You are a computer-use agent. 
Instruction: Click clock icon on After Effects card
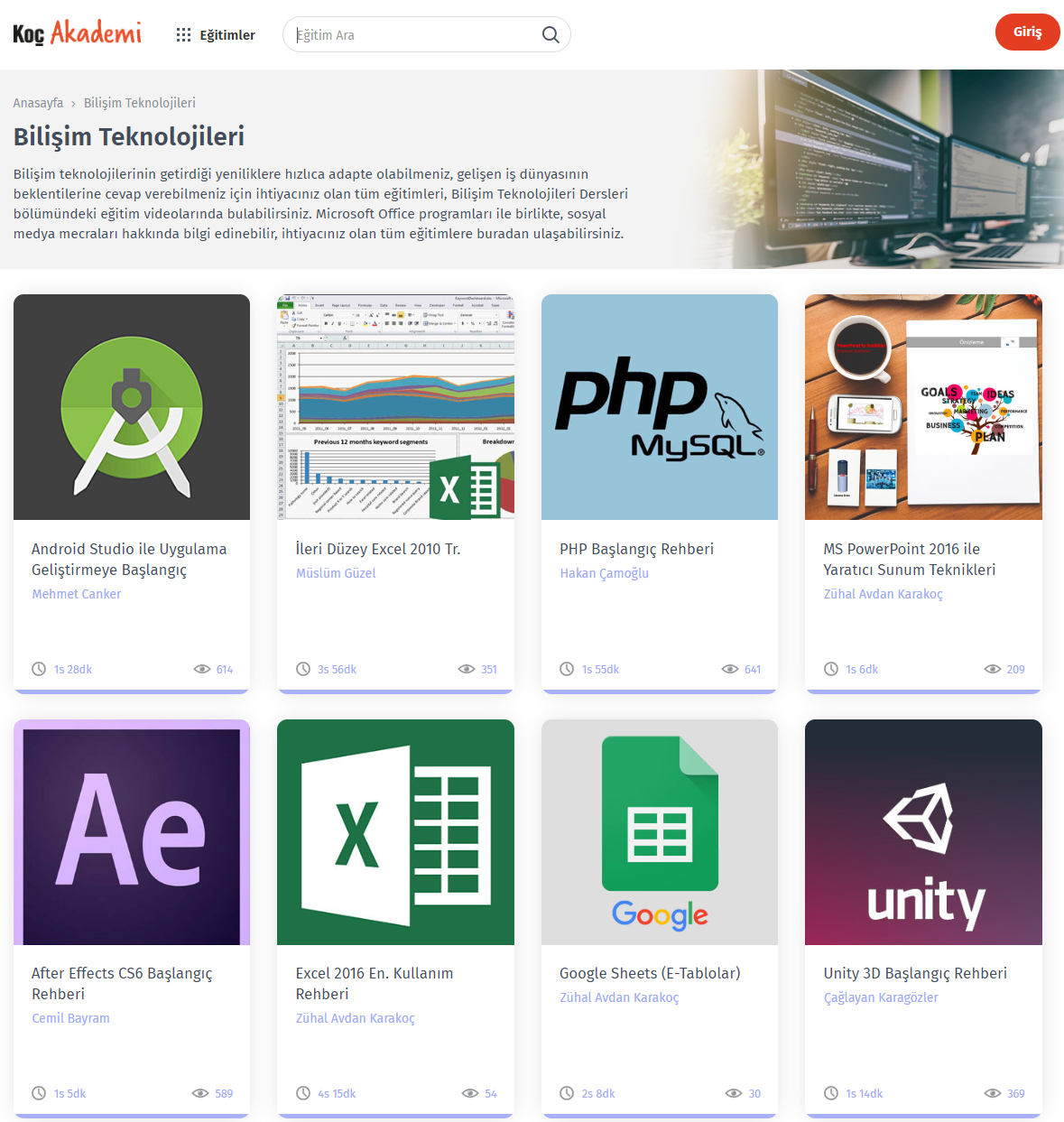pyautogui.click(x=39, y=1093)
